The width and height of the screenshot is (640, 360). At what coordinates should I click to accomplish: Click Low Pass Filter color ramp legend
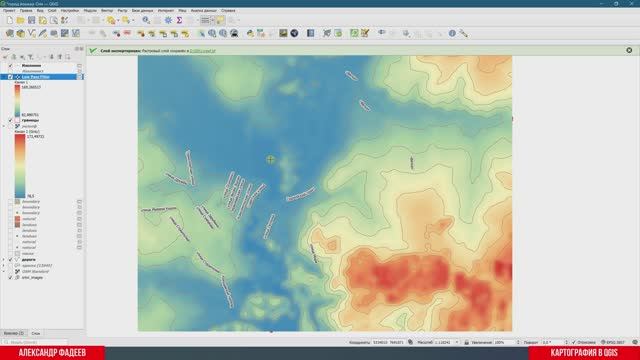pos(17,100)
